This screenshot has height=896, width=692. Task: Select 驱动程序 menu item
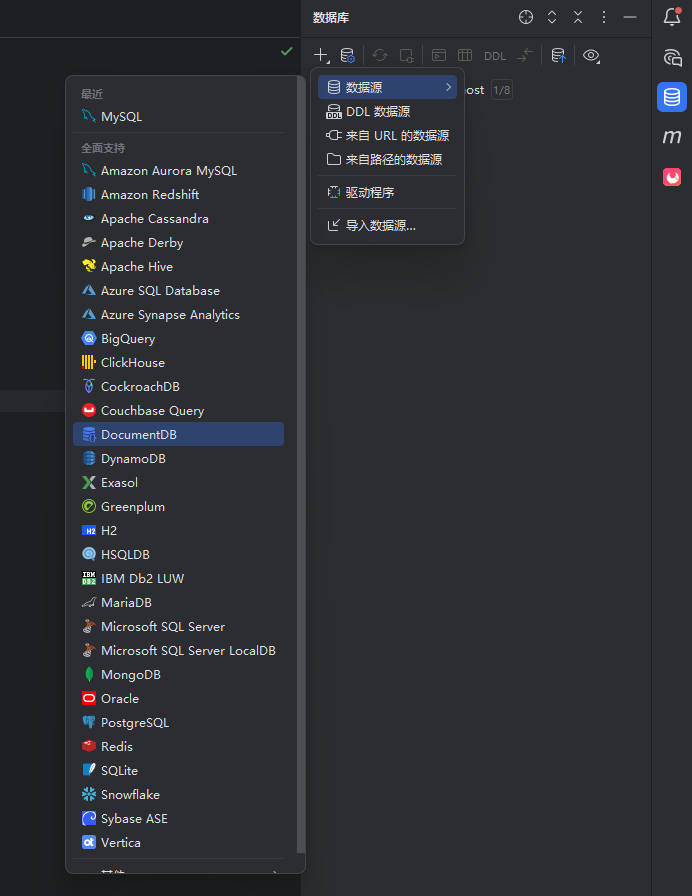(369, 192)
